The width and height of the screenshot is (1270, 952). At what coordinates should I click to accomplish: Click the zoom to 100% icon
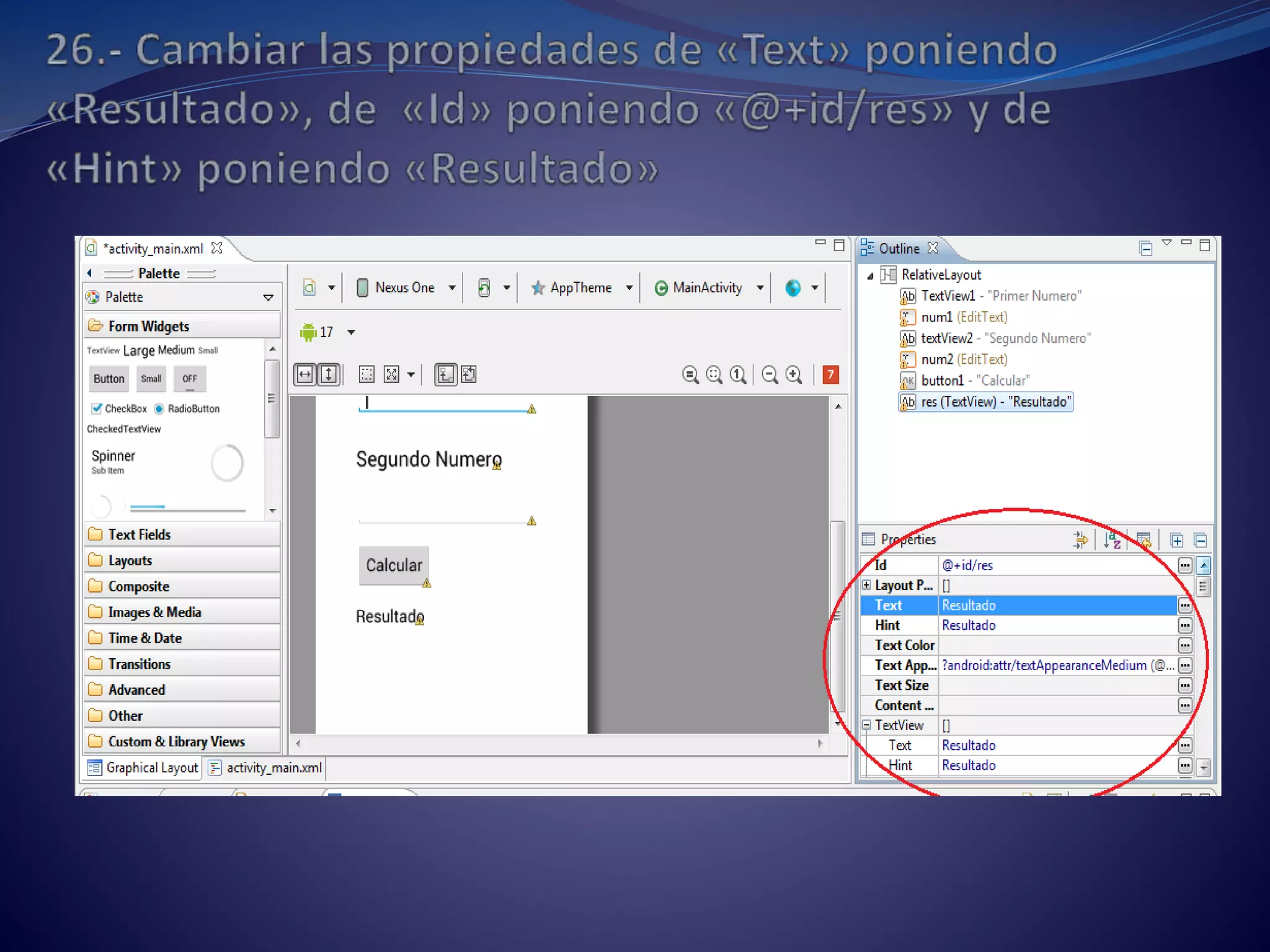pyautogui.click(x=738, y=375)
